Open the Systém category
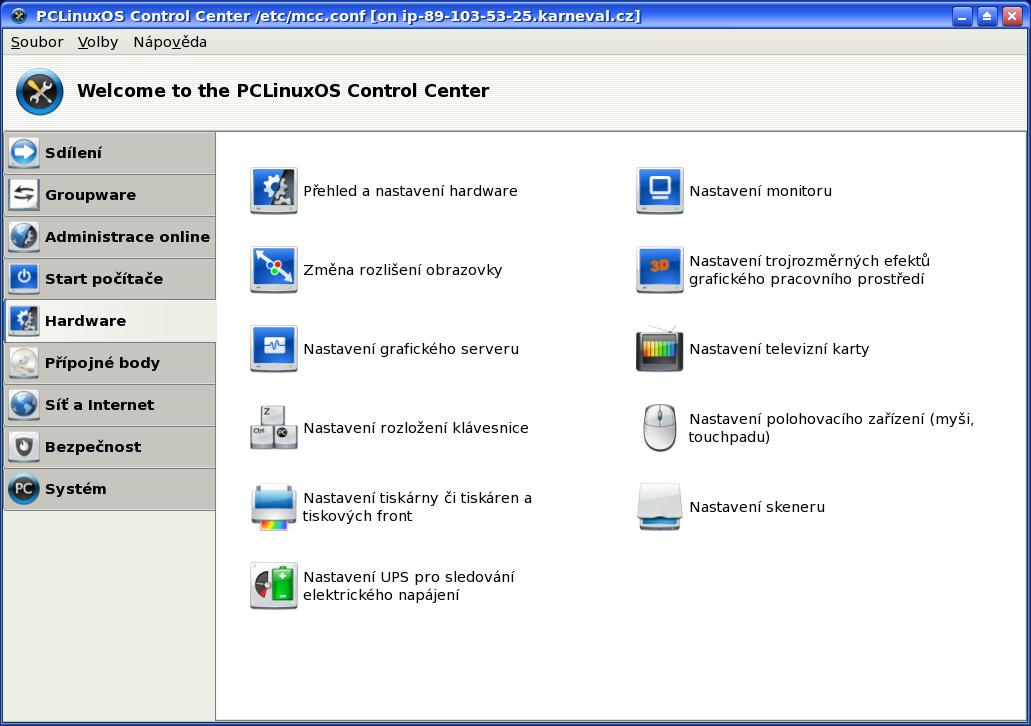1031x726 pixels. 110,489
